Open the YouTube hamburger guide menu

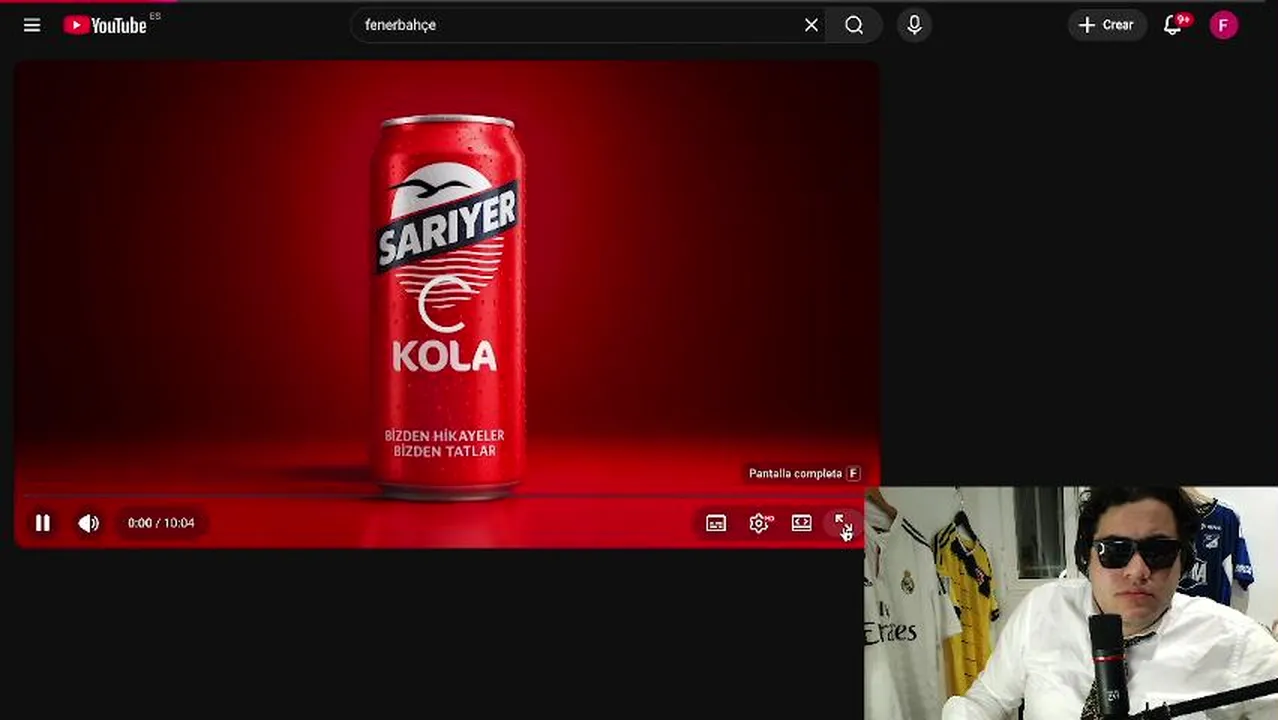pos(32,25)
